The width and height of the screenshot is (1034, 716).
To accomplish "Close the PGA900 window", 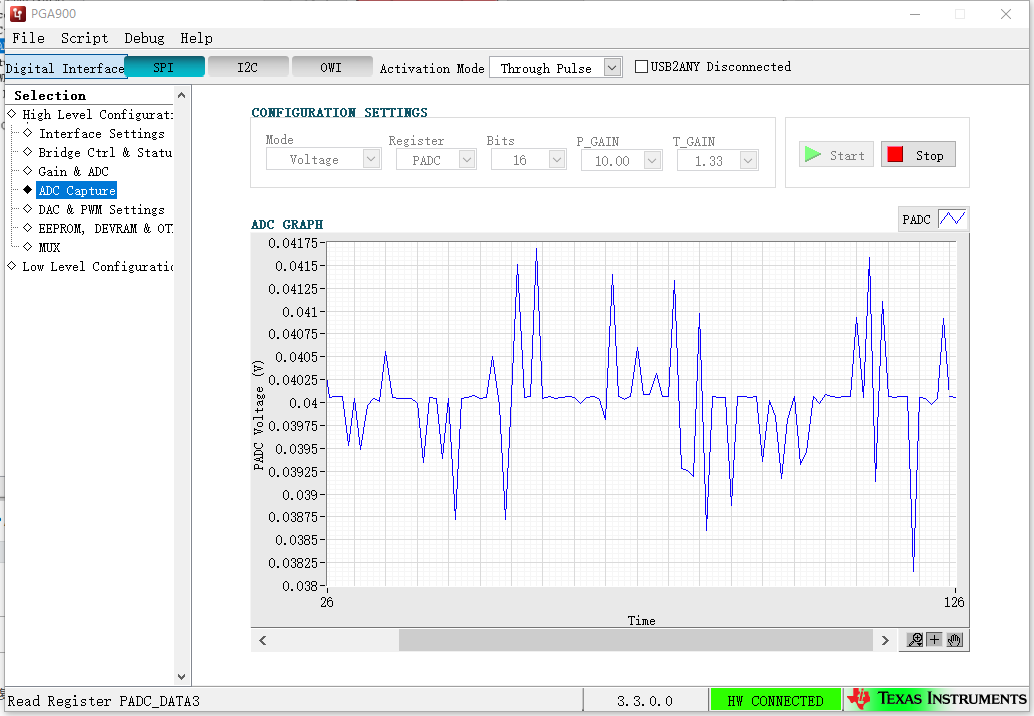I will click(1006, 14).
